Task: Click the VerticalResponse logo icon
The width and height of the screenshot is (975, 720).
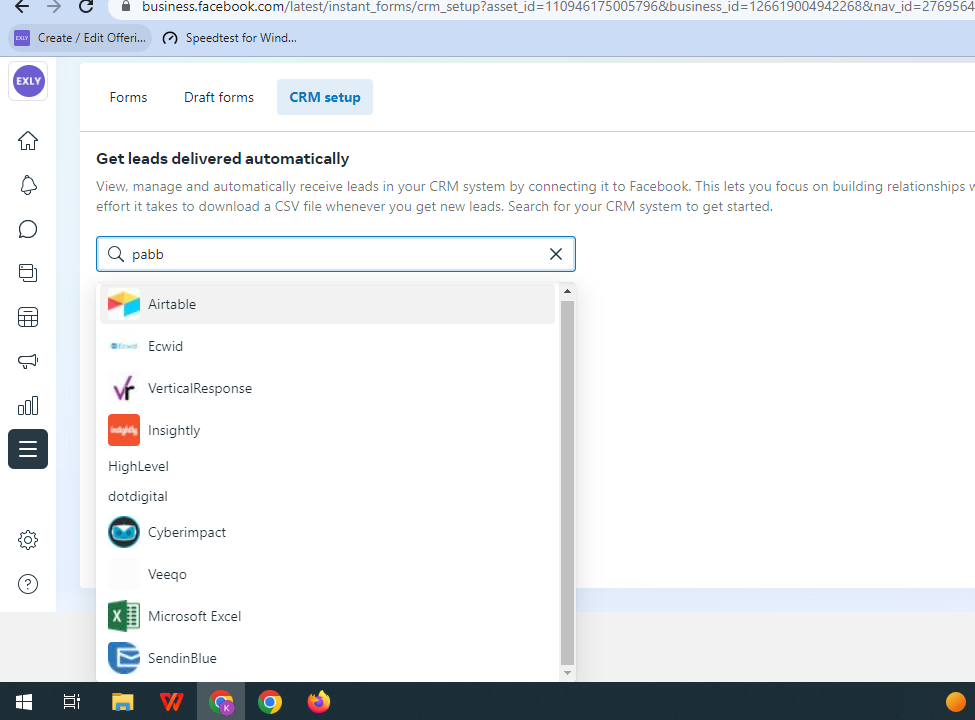Action: [x=124, y=389]
